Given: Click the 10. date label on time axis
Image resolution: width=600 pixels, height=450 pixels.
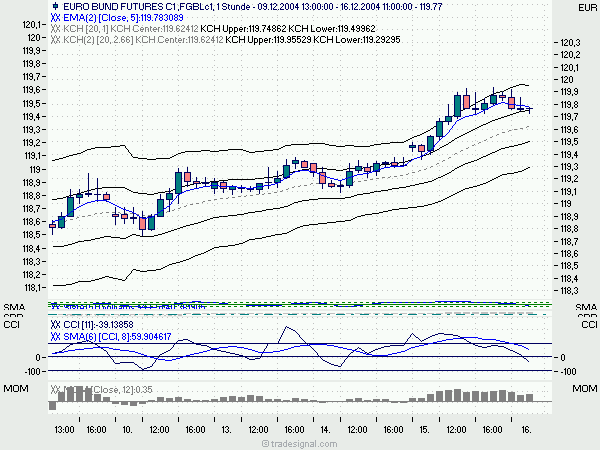Looking at the screenshot, I should pyautogui.click(x=127, y=430).
